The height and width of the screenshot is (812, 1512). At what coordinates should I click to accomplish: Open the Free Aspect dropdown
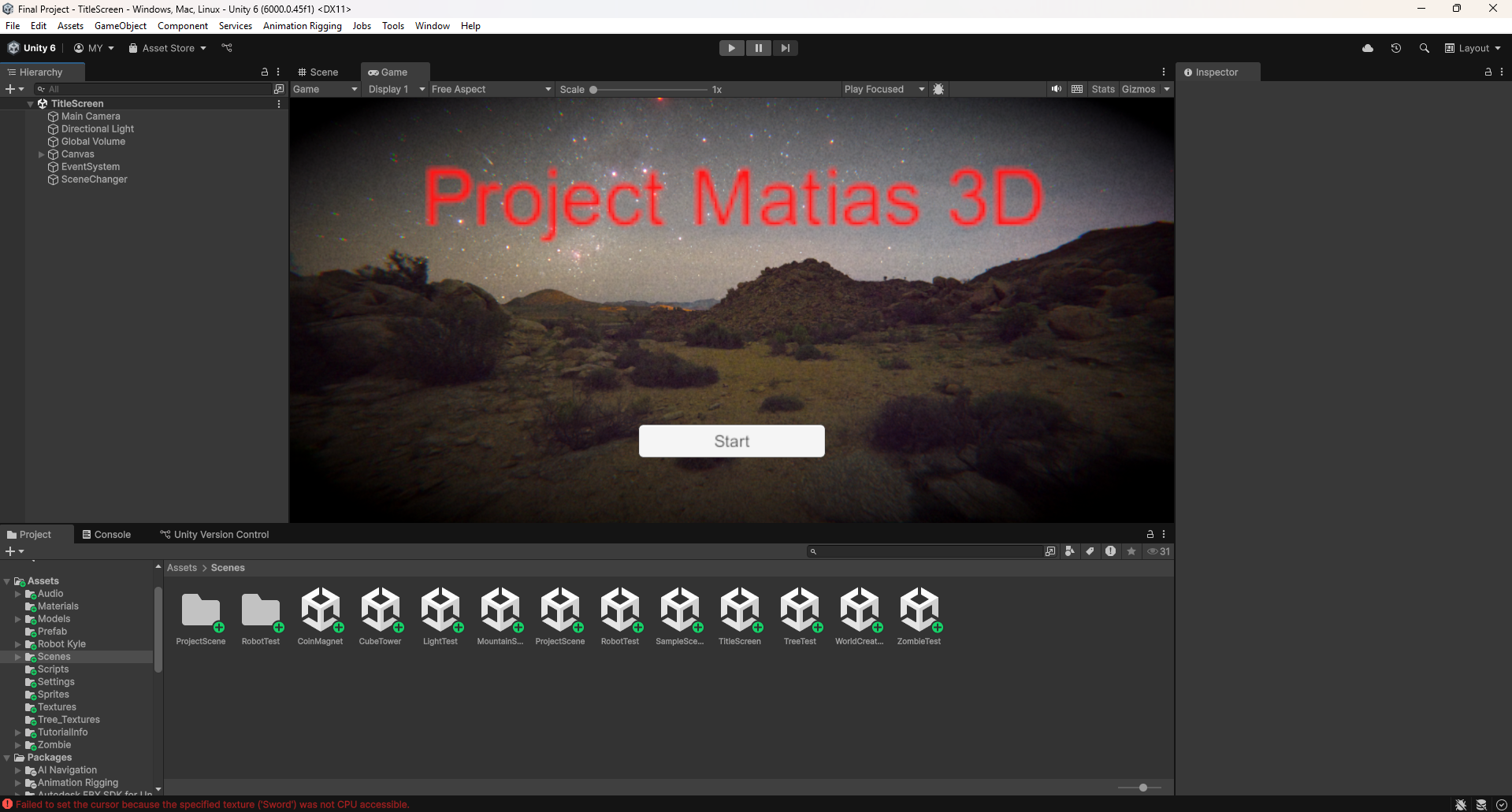(491, 89)
